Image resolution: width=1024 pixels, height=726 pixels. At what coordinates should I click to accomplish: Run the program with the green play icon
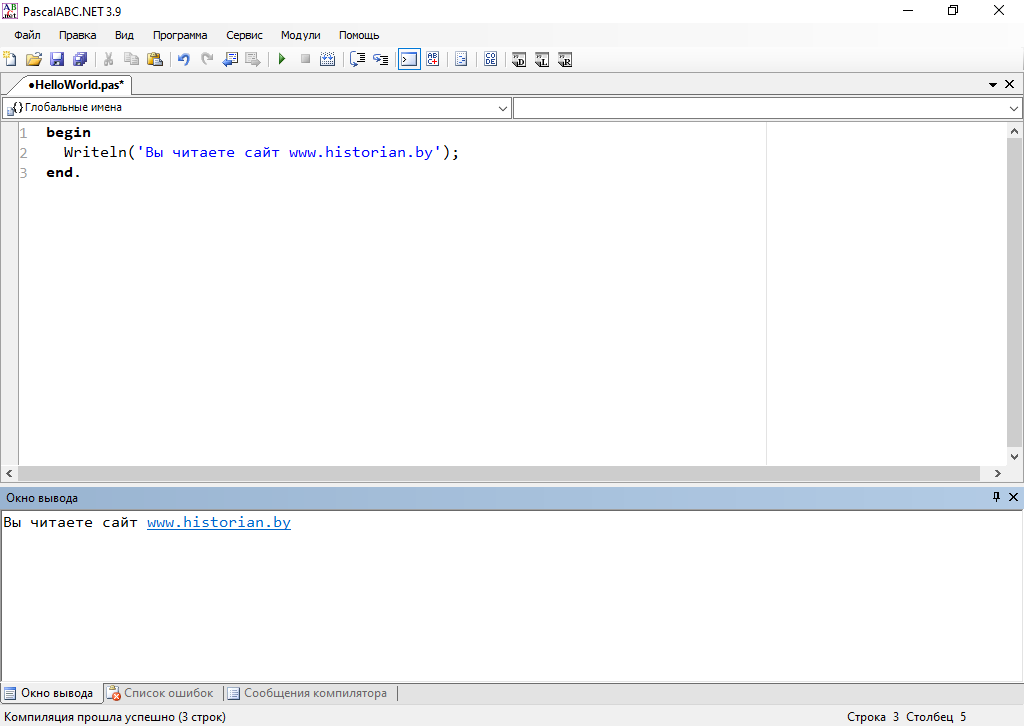coord(282,60)
